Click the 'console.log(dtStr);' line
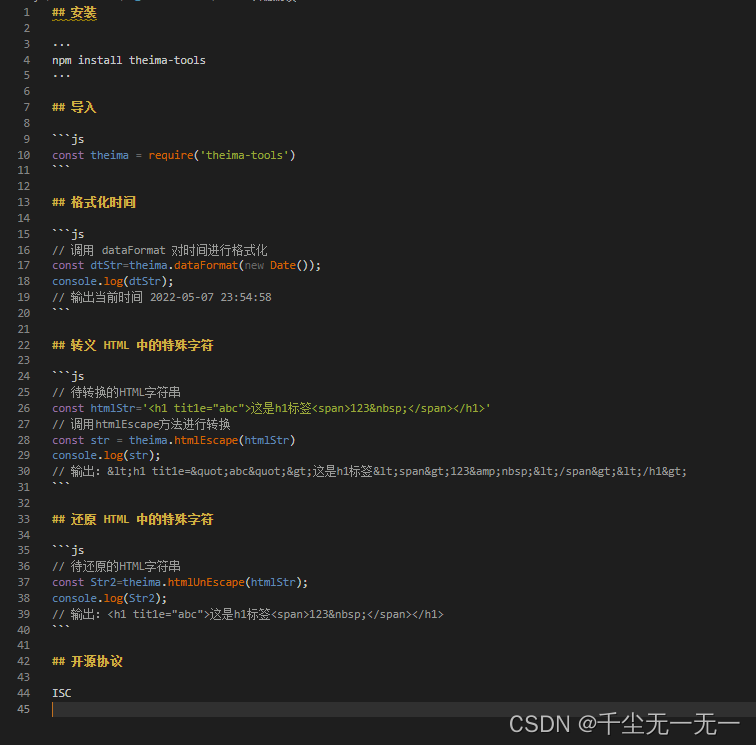 [x=113, y=281]
